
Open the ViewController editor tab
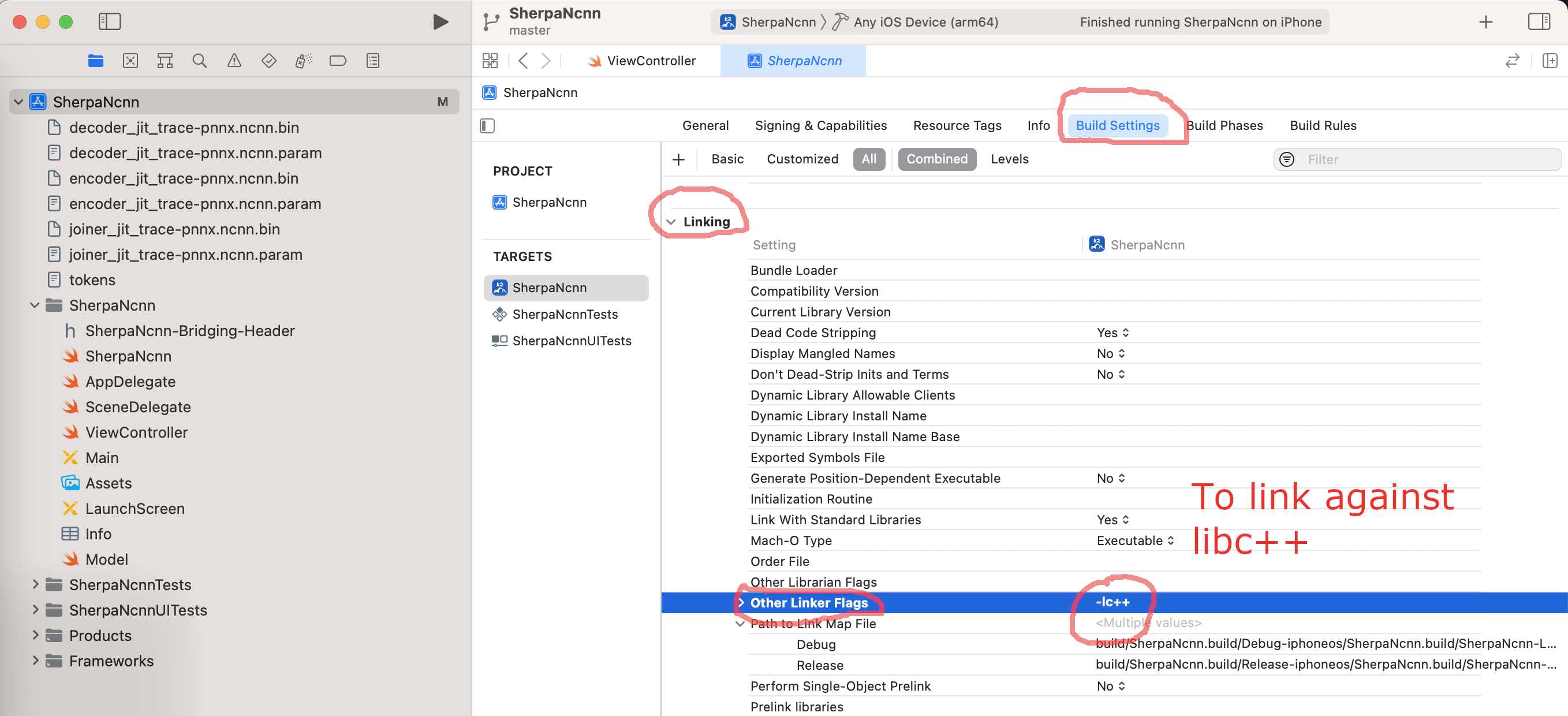pos(641,61)
